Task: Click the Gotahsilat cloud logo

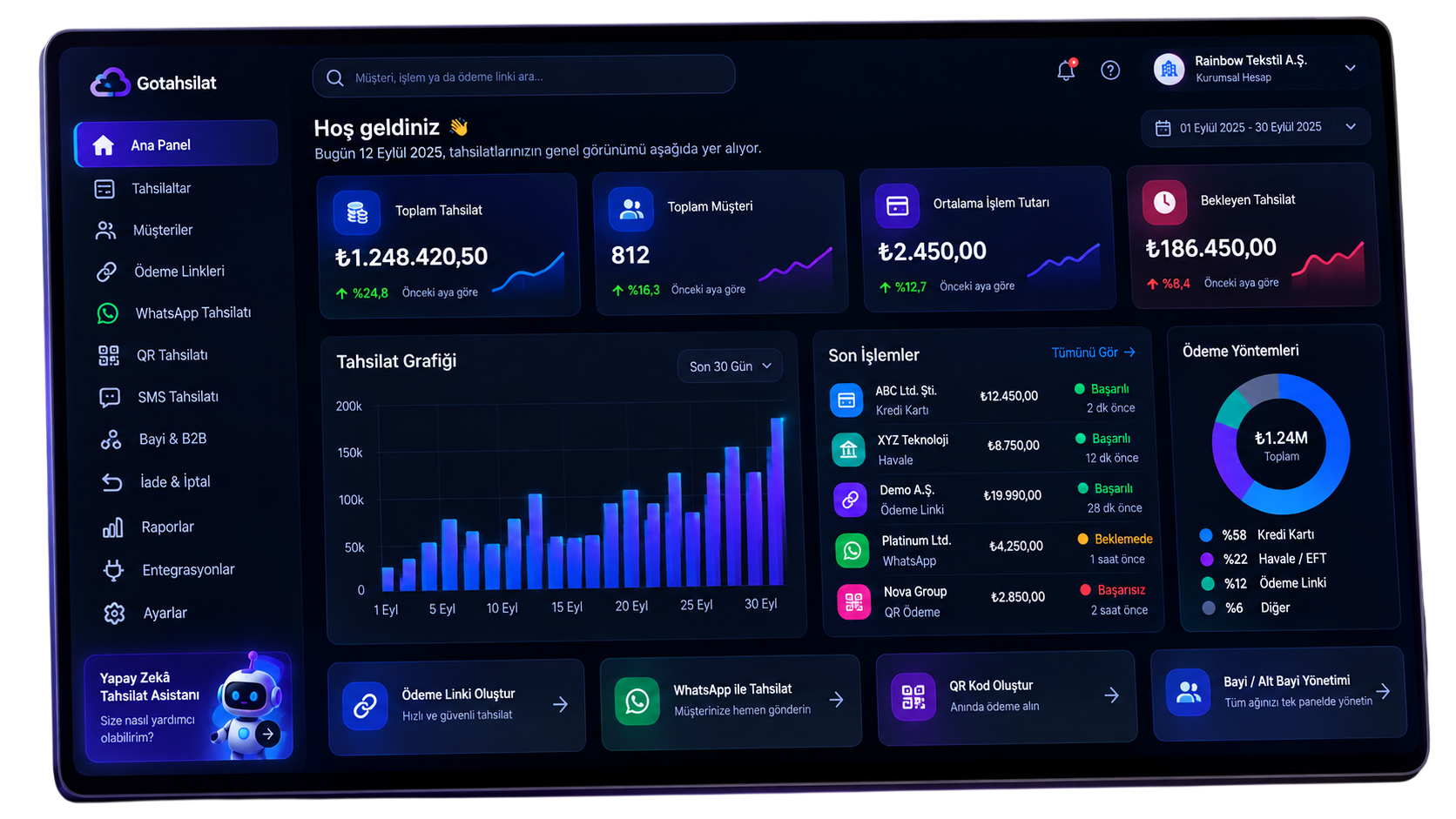Action: pyautogui.click(x=111, y=83)
